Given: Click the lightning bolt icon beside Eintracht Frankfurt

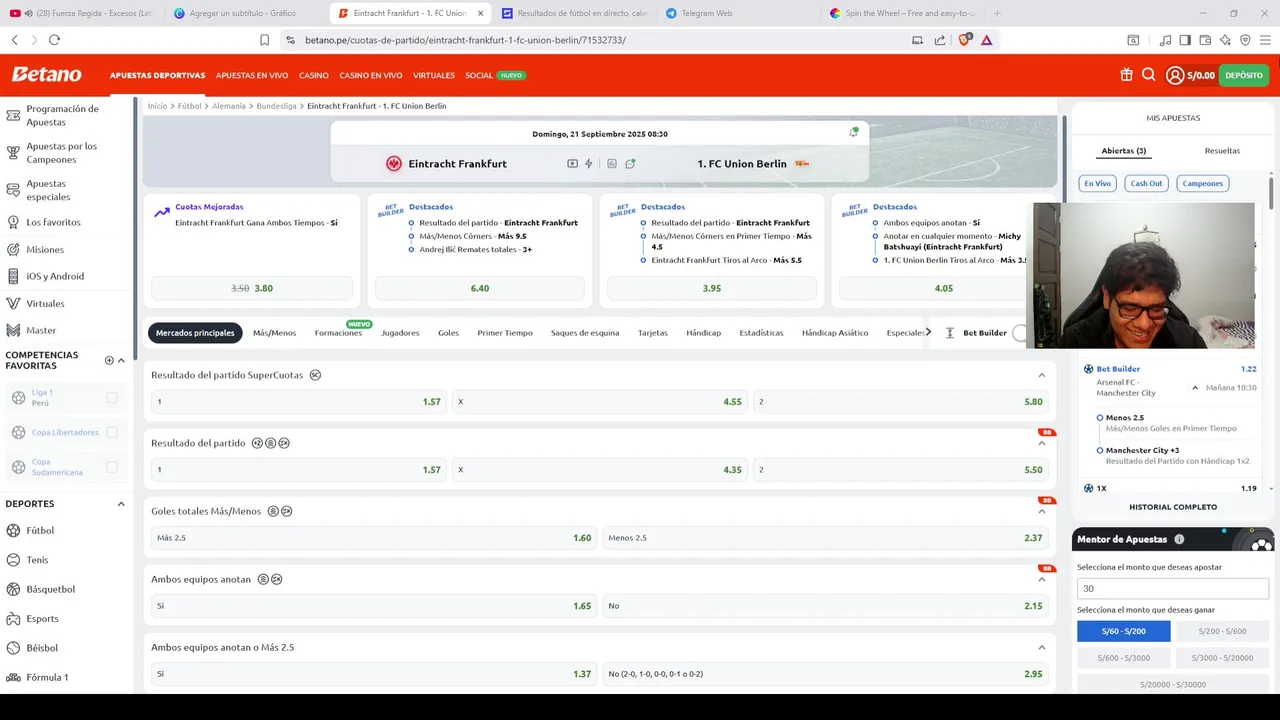Looking at the screenshot, I should (x=589, y=163).
